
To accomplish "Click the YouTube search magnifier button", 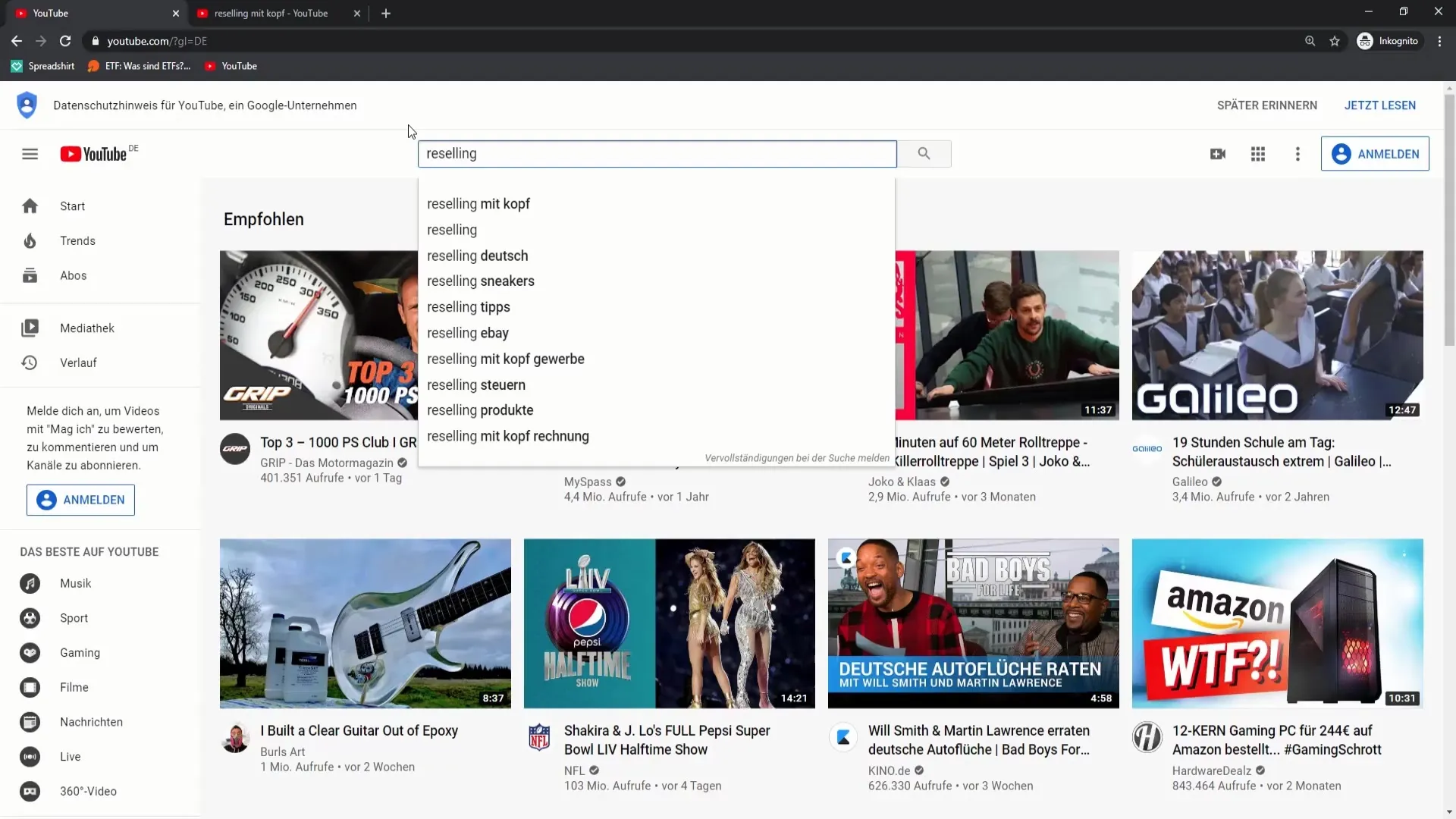I will 923,154.
